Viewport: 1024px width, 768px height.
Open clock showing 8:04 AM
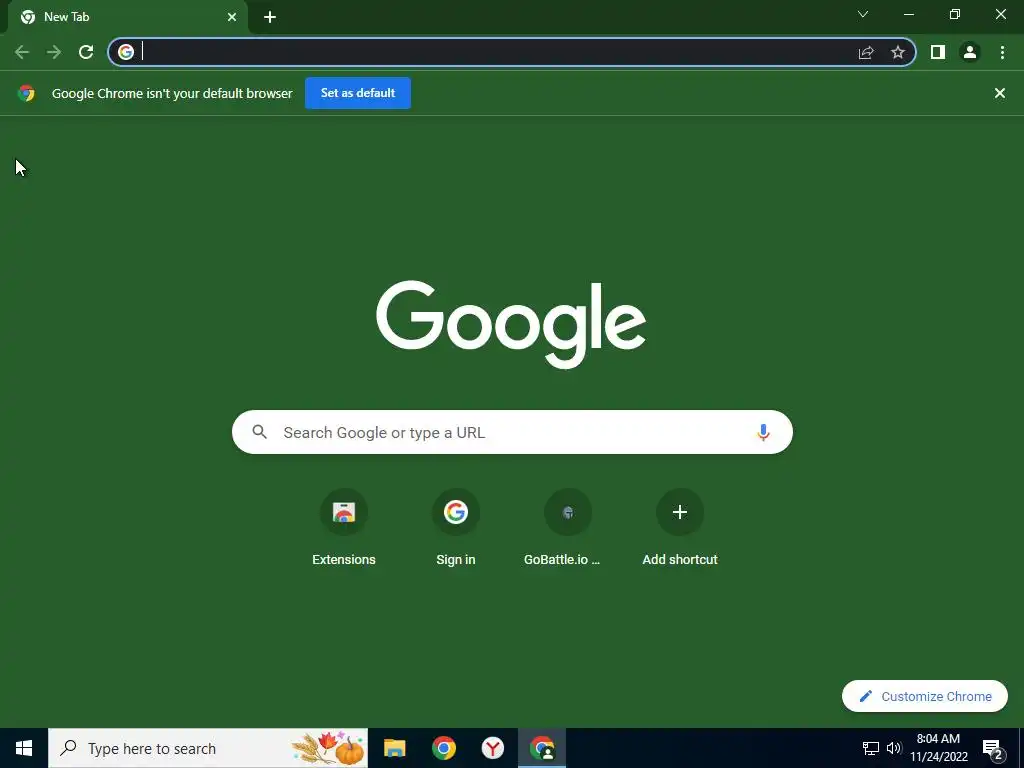click(x=938, y=748)
